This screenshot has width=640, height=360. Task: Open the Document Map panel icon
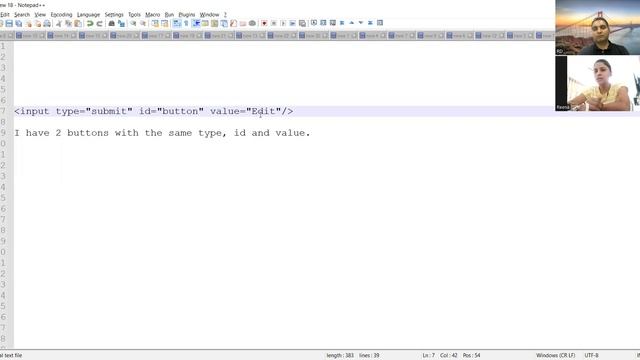pyautogui.click(x=215, y=23)
